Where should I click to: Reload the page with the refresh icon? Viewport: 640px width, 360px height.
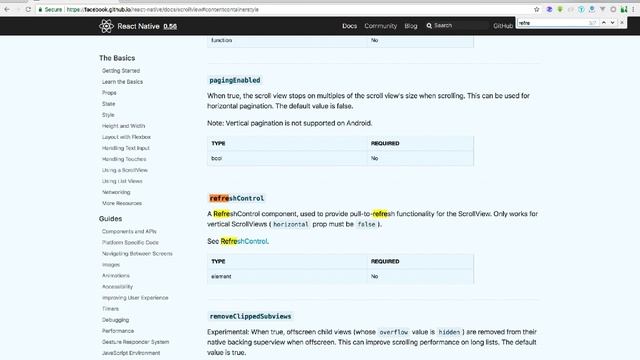tap(28, 9)
